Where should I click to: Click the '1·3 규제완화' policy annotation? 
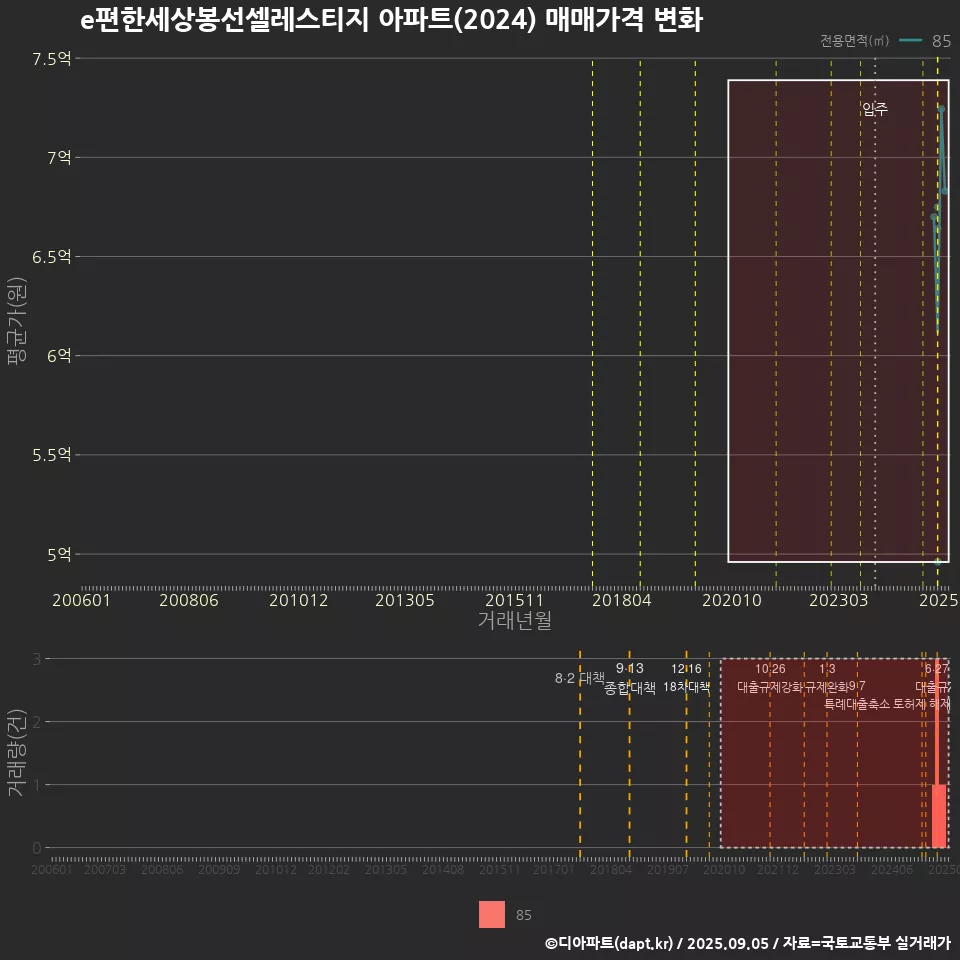click(x=827, y=678)
